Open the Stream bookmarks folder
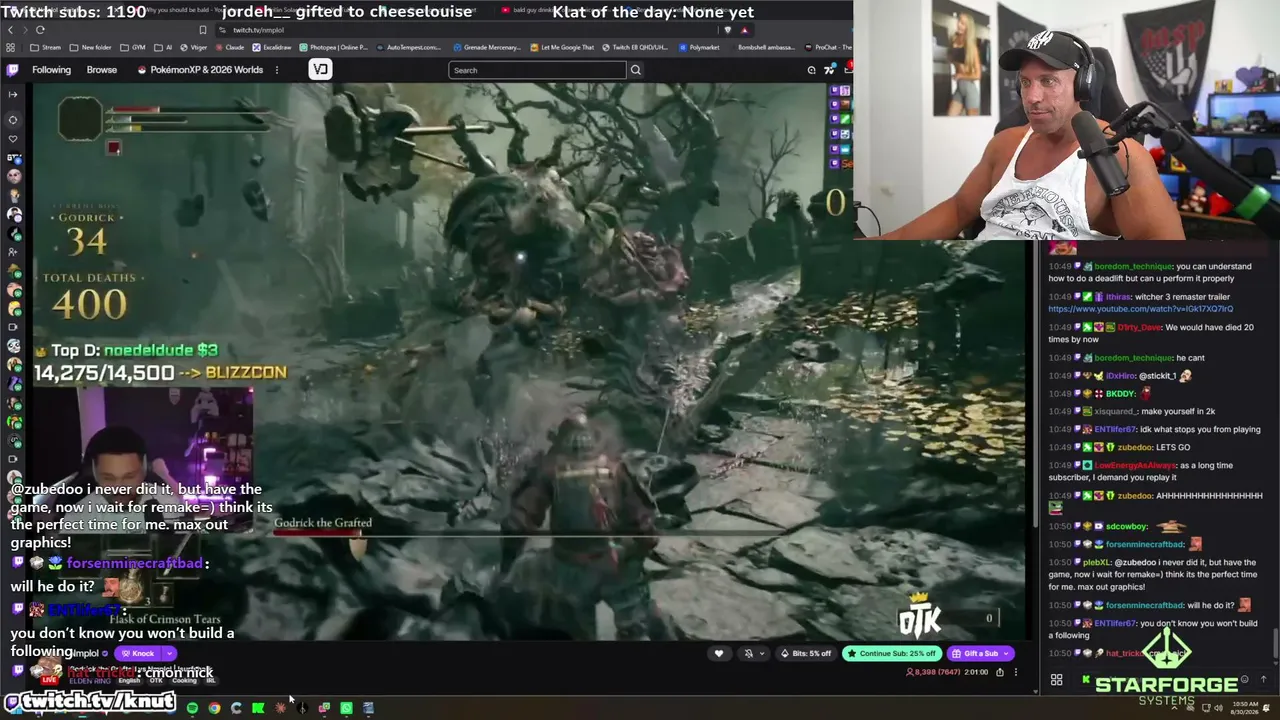This screenshot has width=1280, height=720. coord(46,47)
